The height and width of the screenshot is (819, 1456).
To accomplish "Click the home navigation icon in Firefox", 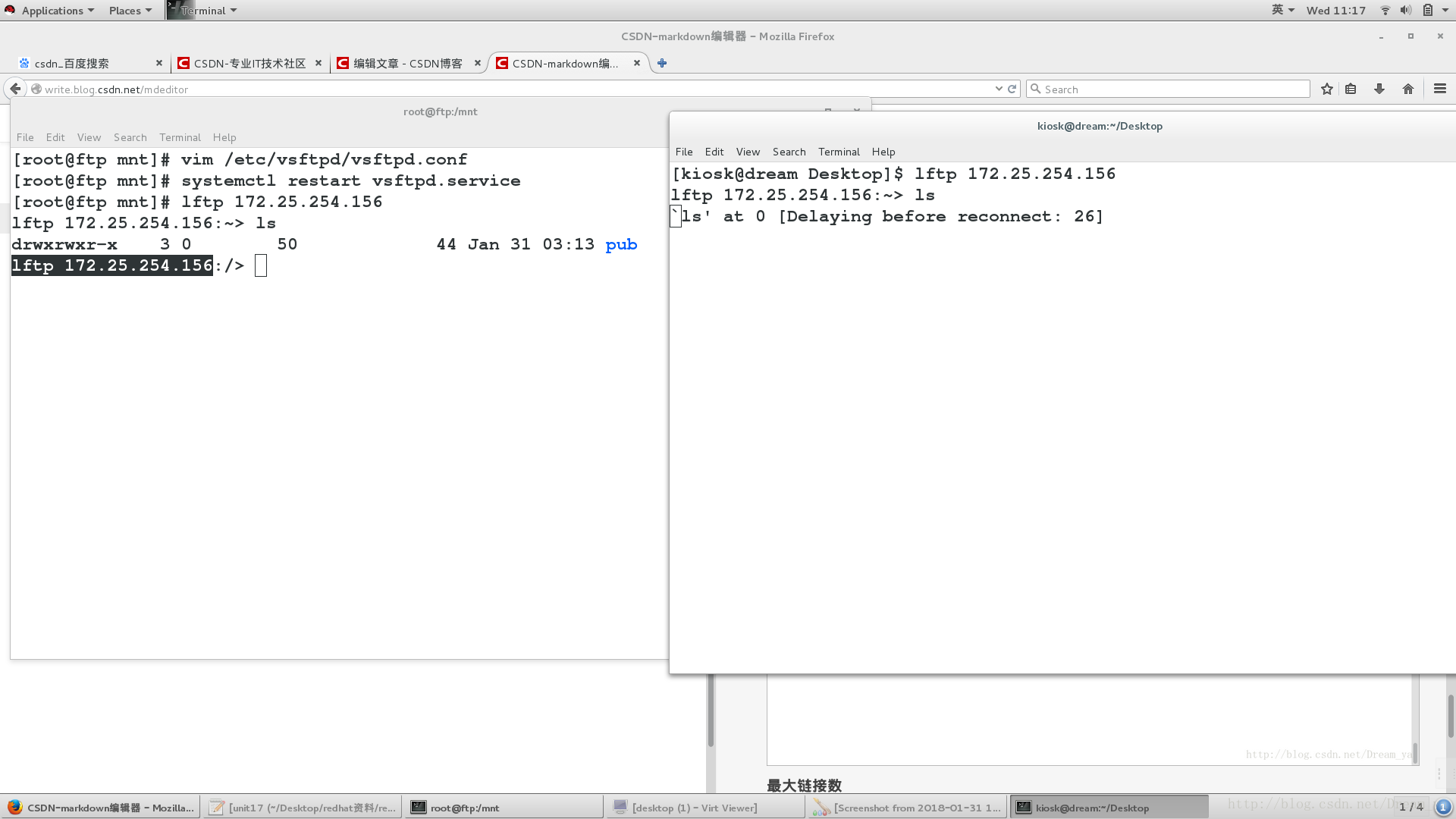I will click(1408, 89).
